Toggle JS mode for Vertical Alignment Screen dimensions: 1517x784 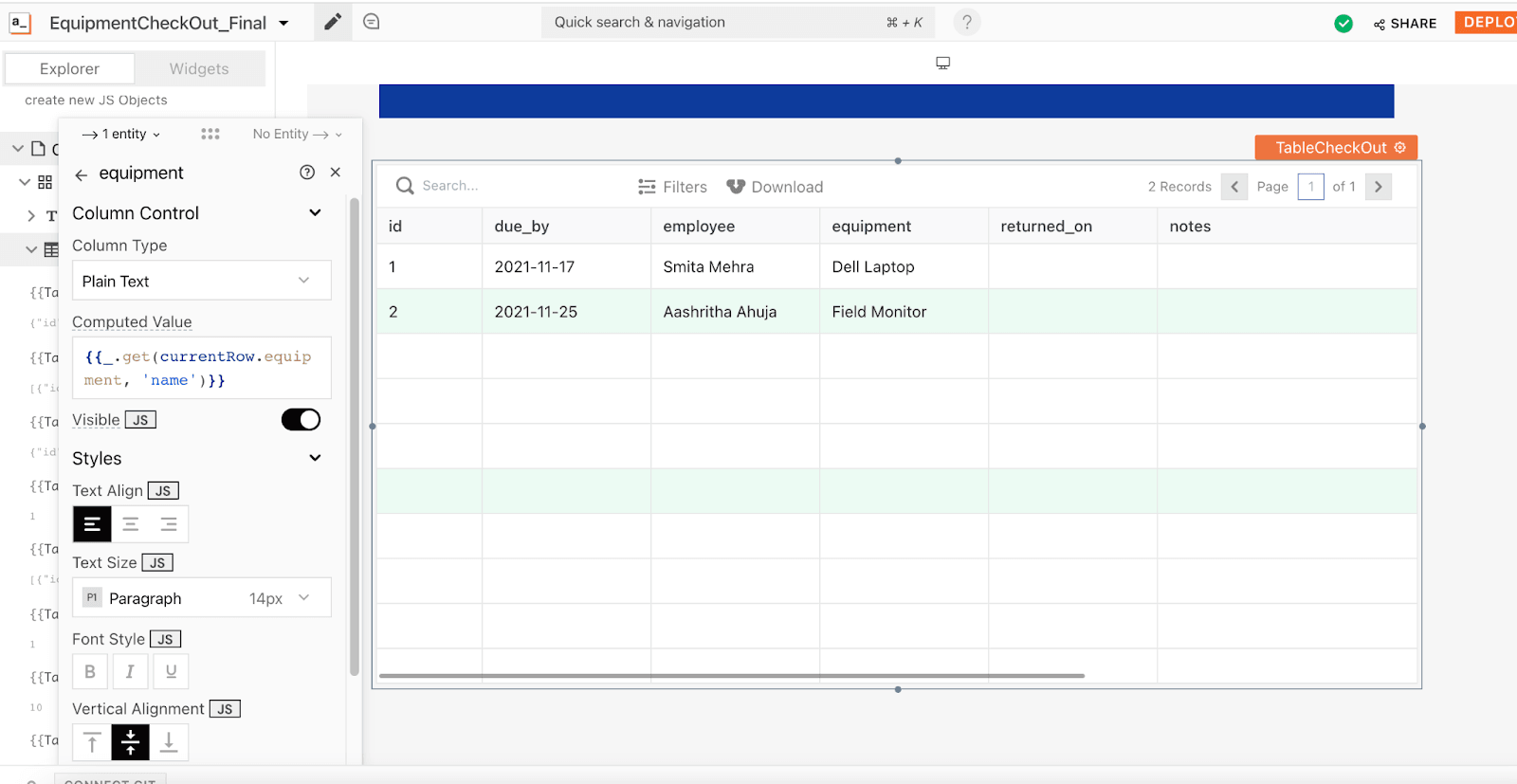[x=225, y=709]
